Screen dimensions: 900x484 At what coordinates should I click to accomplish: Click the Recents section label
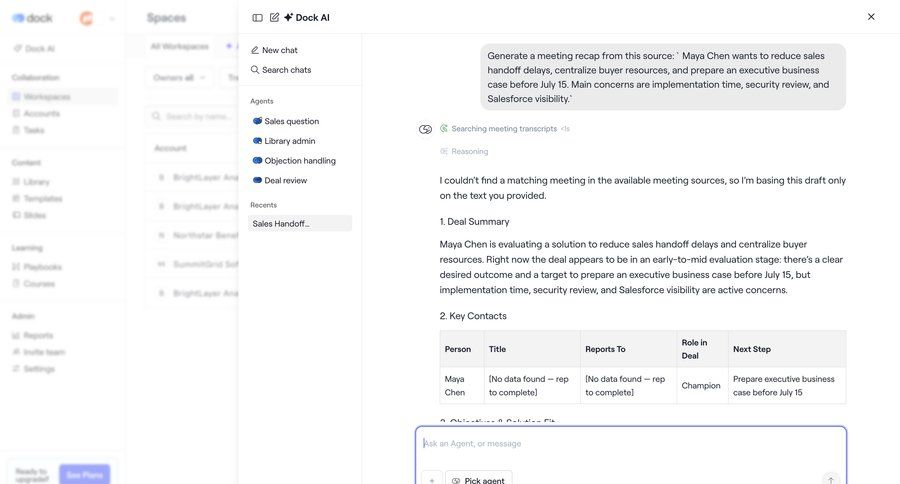point(263,205)
